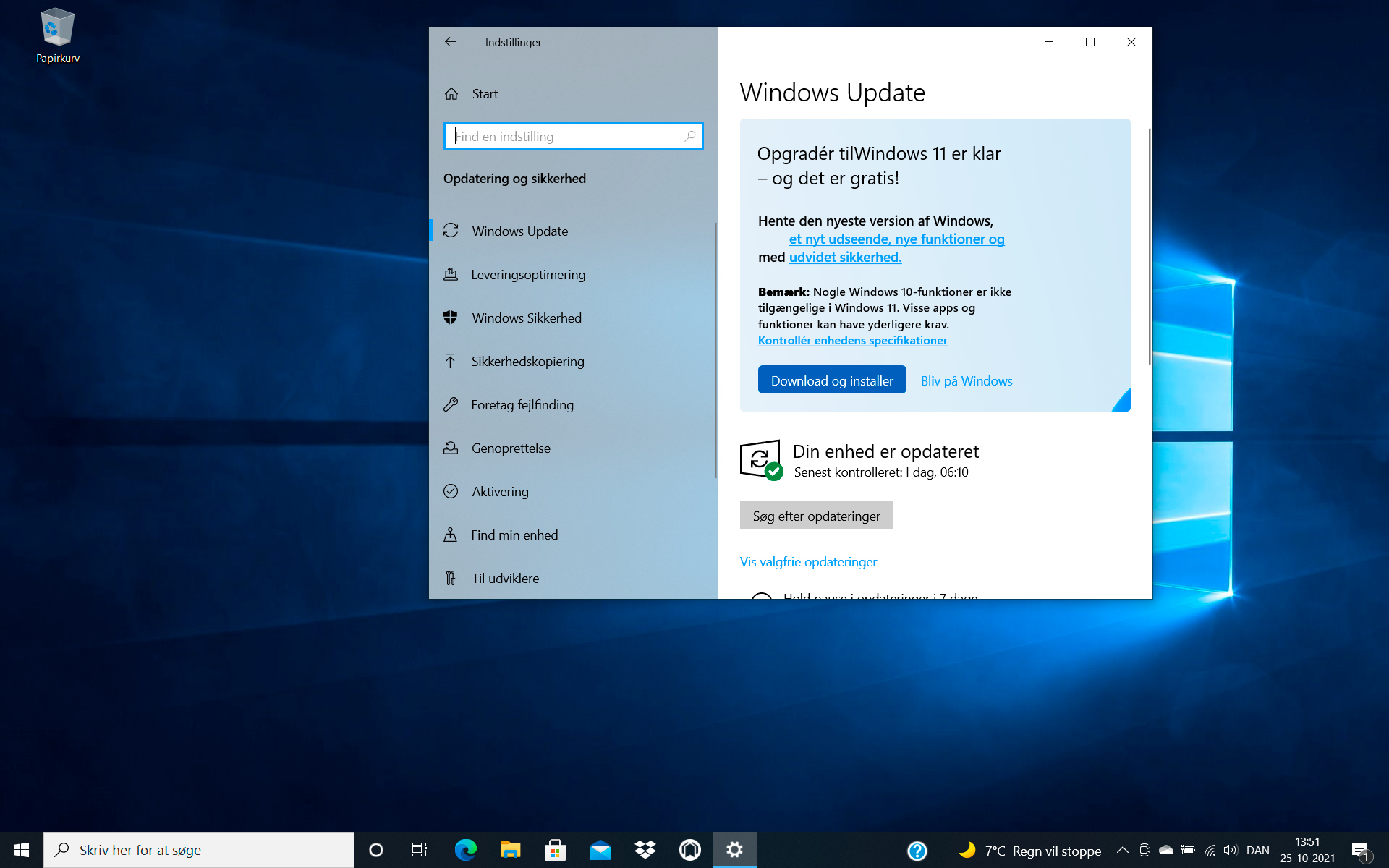Viewport: 1389px width, 868px height.
Task: Click Søg efter opdateringer button
Action: (x=816, y=516)
